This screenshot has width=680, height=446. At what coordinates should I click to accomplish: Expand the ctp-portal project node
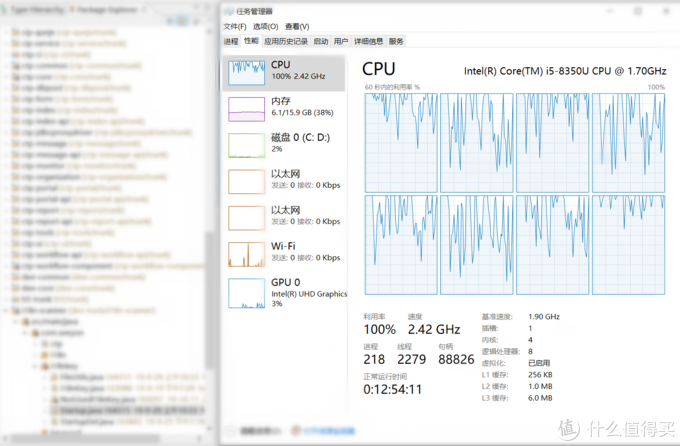point(7,188)
